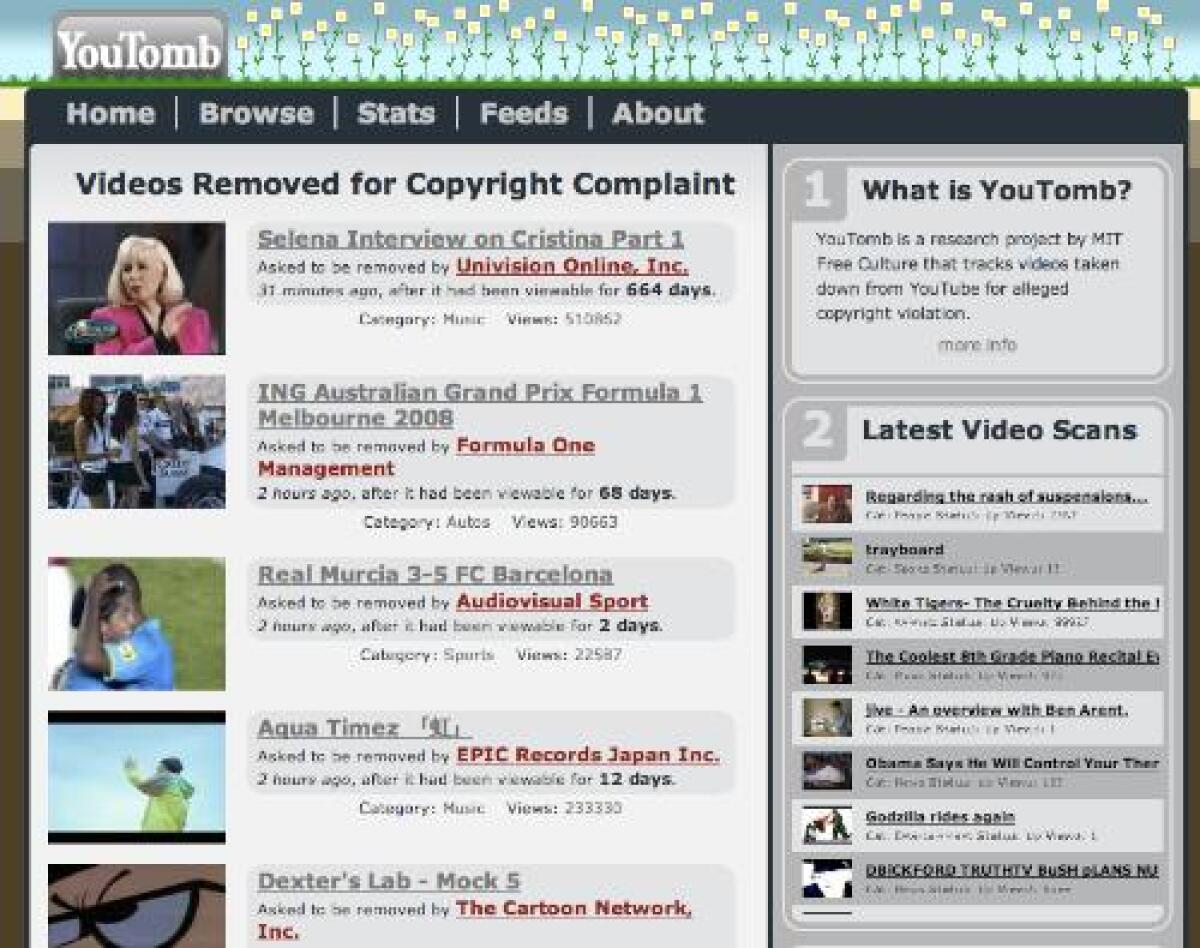Click thumbnail beside 'jive - An overview'
Viewport: 1200px width, 948px height.
click(827, 718)
